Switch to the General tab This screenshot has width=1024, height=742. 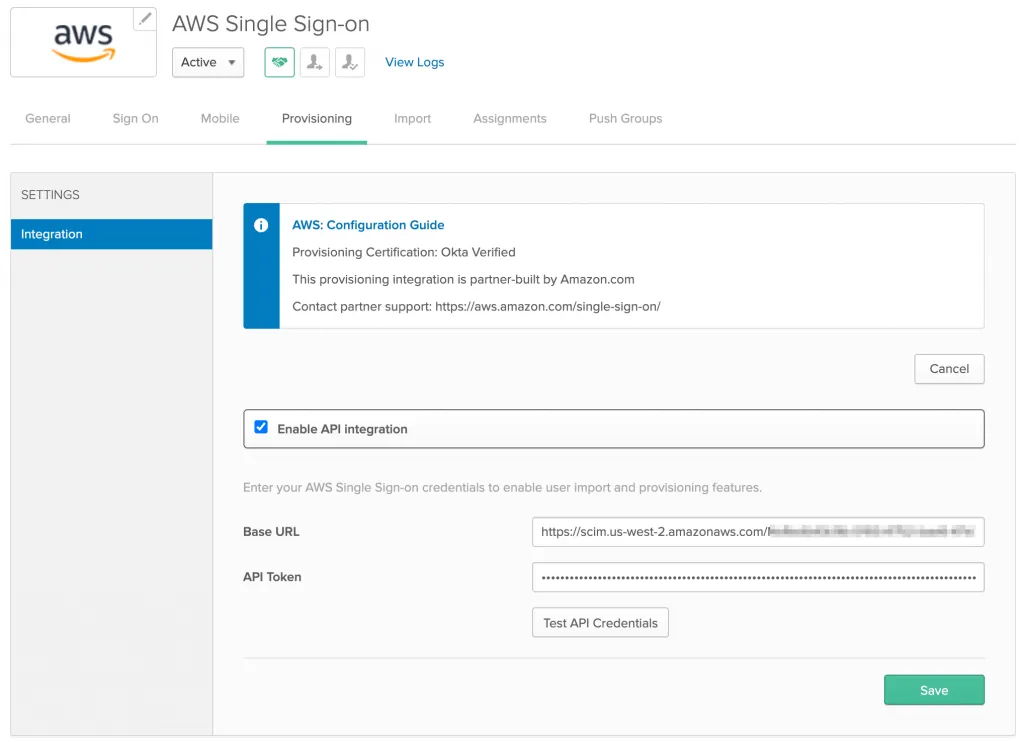(x=48, y=118)
